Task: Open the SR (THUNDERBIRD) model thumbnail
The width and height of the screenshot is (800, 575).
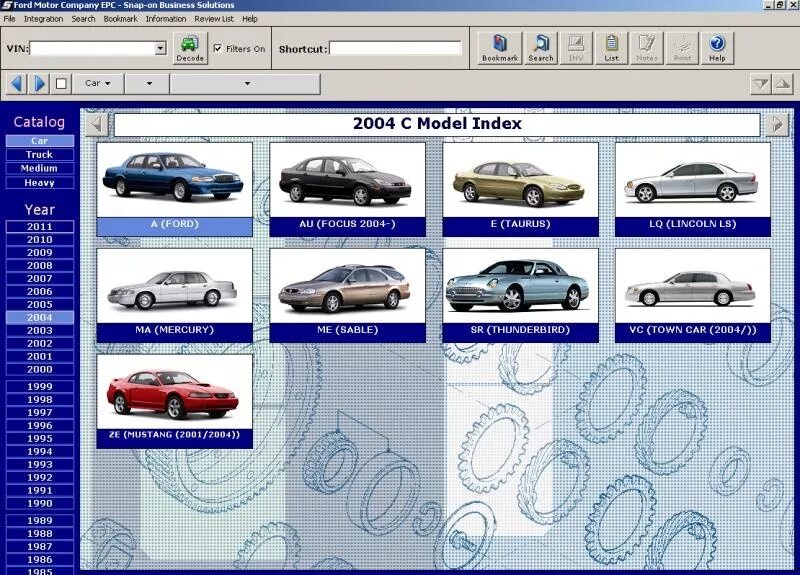Action: pos(520,295)
